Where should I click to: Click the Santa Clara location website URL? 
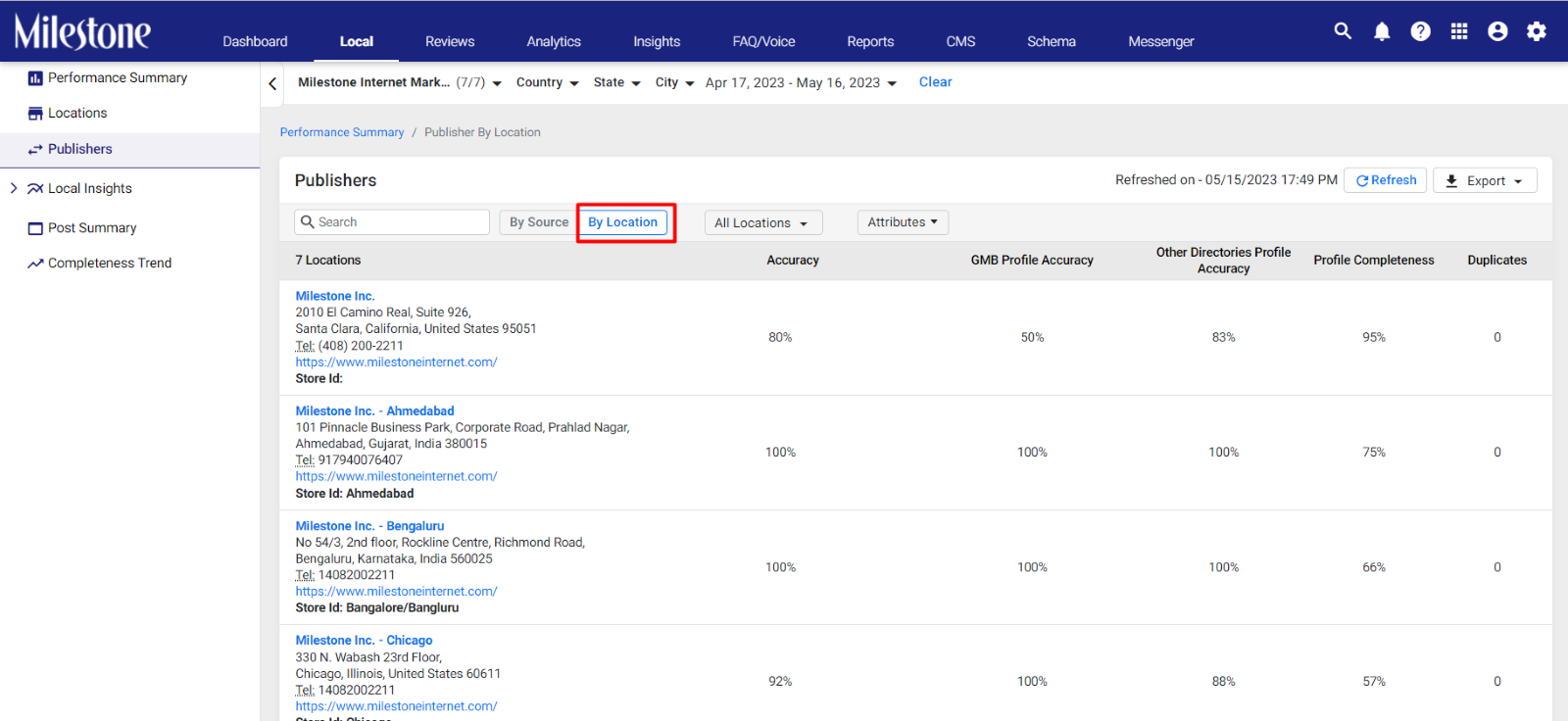396,362
